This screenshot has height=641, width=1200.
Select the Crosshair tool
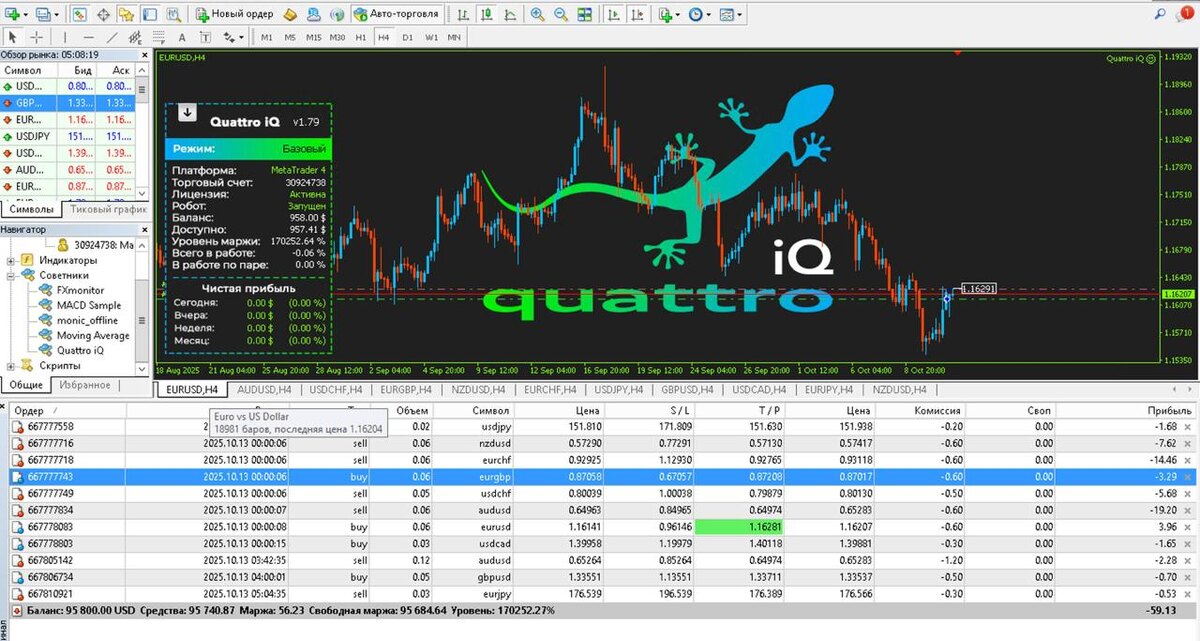[x=37, y=38]
